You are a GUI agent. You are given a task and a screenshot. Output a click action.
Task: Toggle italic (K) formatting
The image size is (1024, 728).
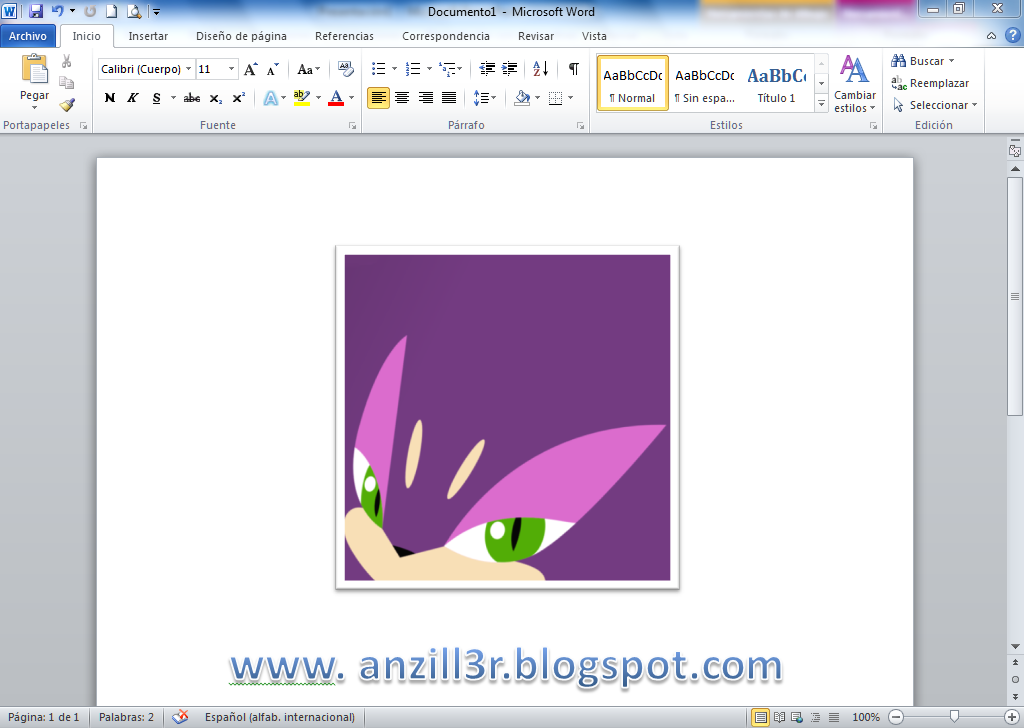(x=133, y=98)
